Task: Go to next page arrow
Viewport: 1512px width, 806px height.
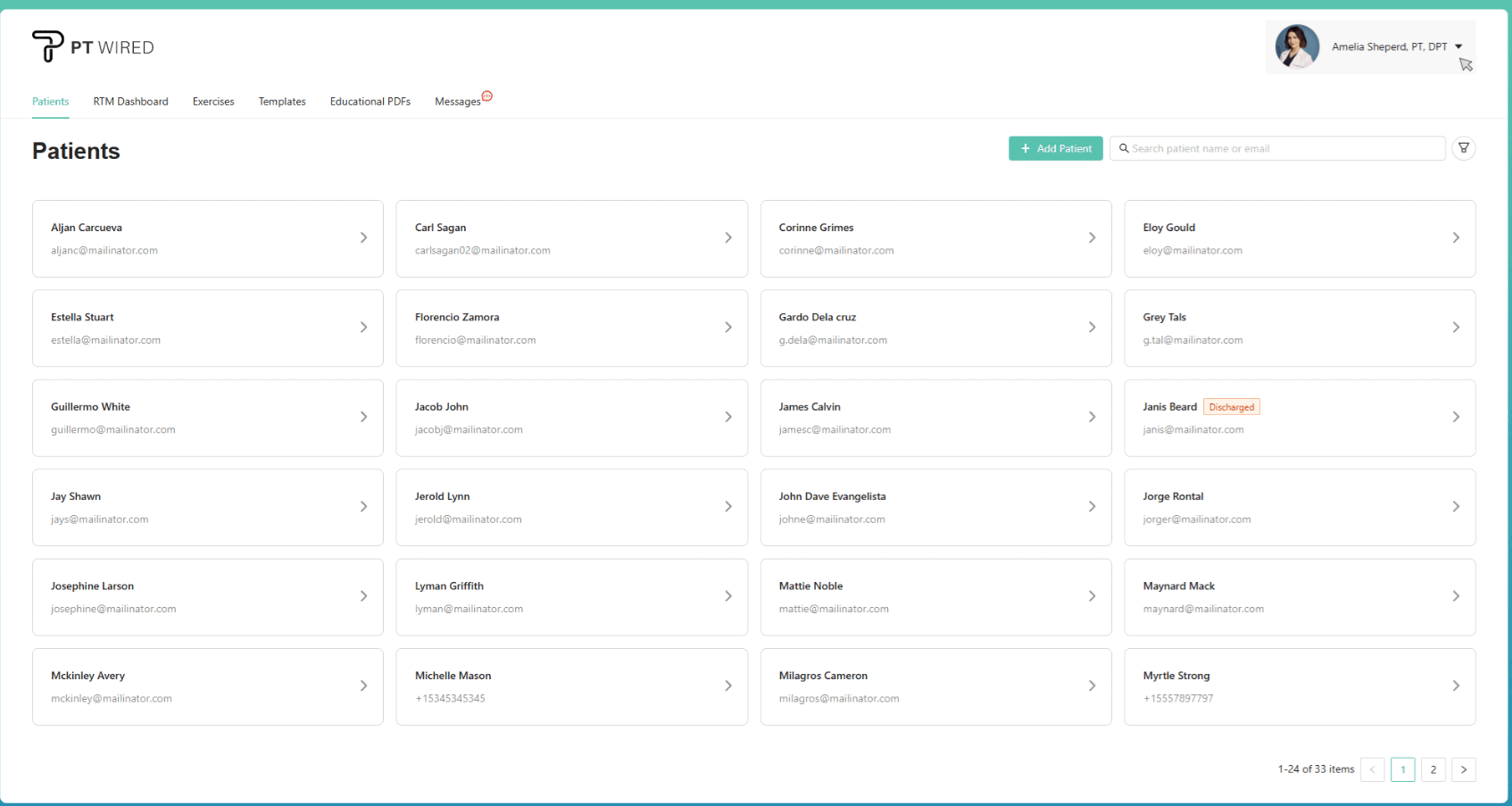Action: [x=1463, y=769]
